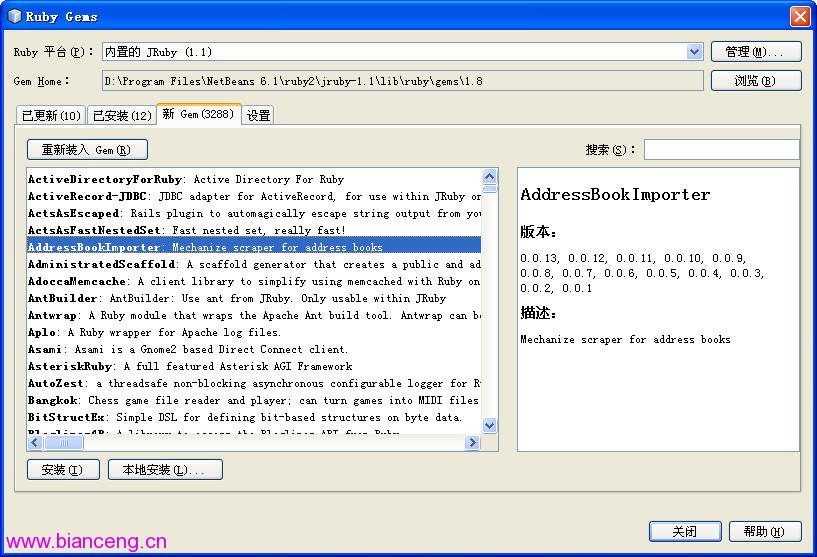Select the AsteriskRuby gem row
This screenshot has width=817, height=557.
click(254, 366)
